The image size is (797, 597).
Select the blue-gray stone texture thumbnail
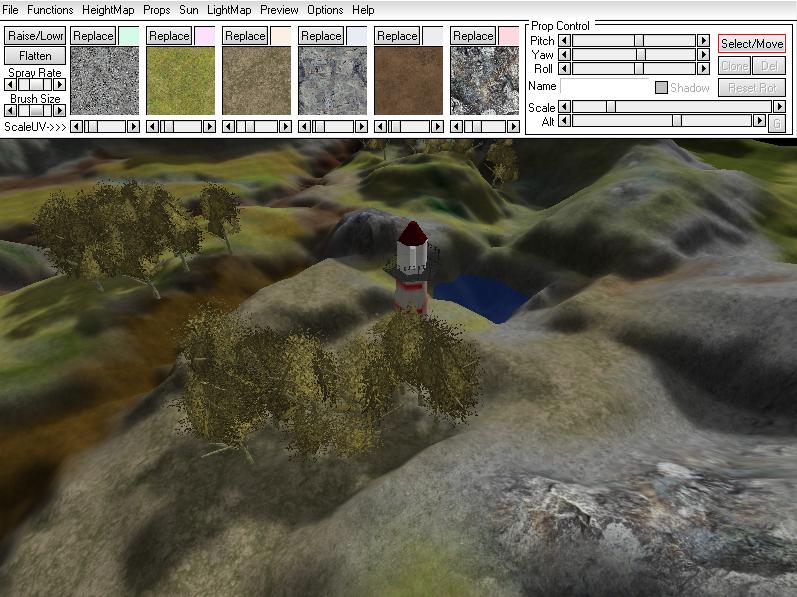(332, 81)
